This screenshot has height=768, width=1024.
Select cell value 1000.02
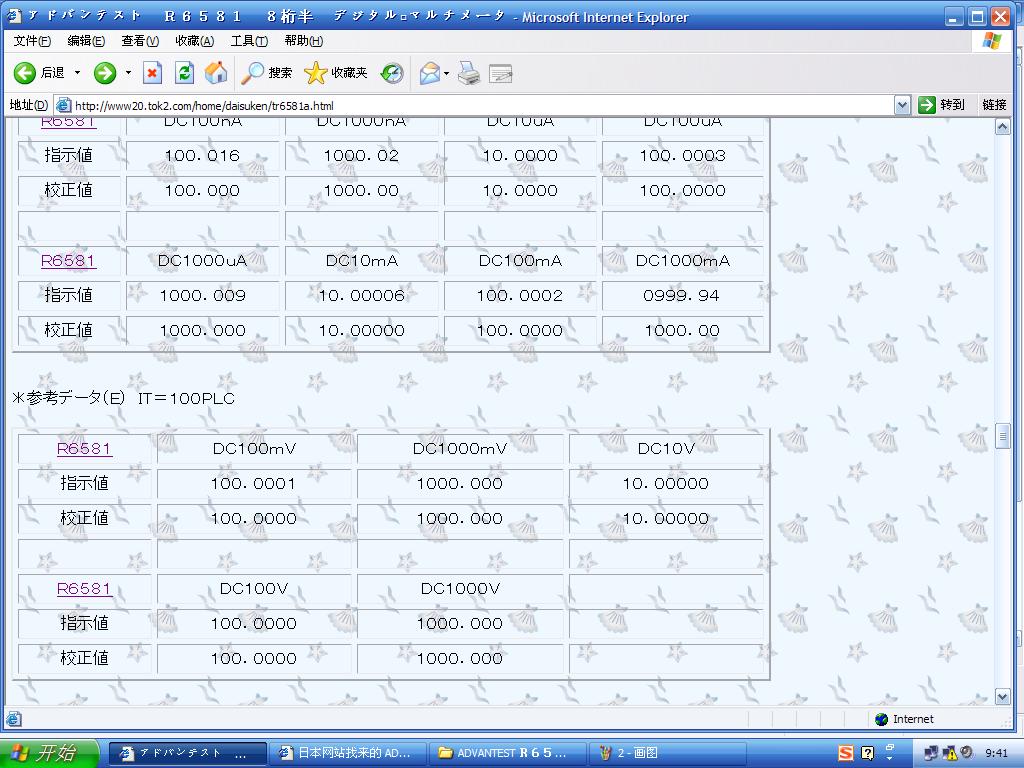pos(362,155)
